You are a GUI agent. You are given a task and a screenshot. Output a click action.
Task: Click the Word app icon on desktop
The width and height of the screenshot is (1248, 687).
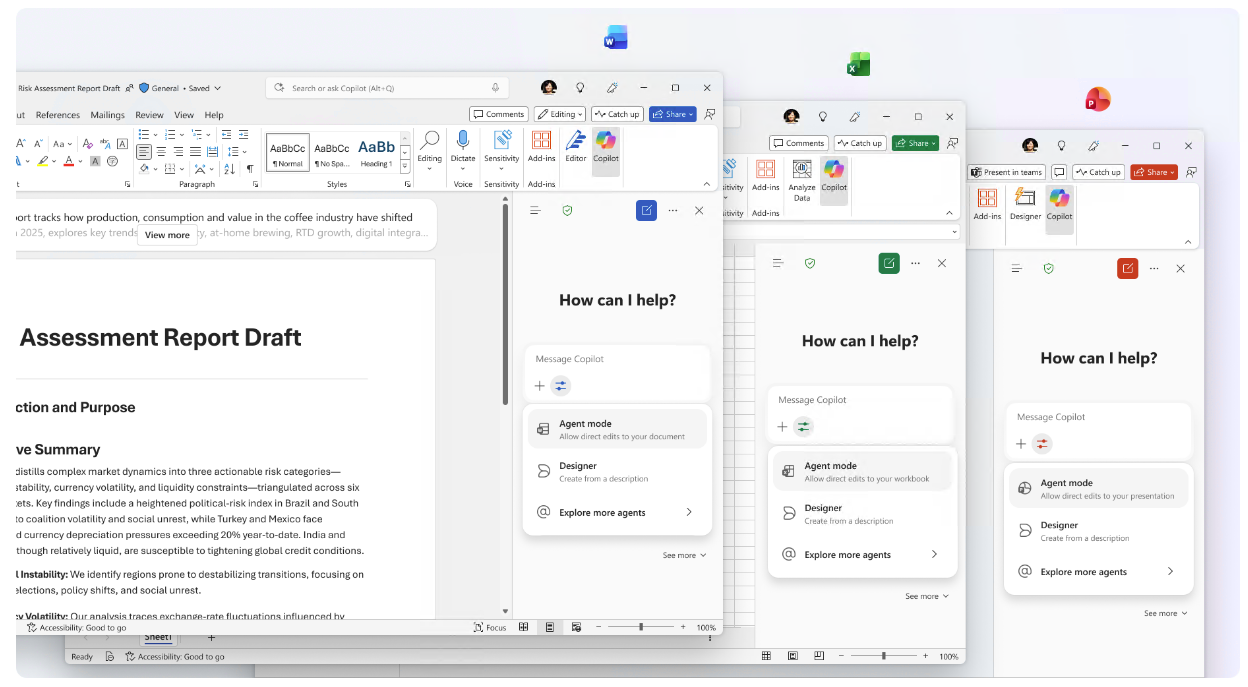[x=616, y=38]
